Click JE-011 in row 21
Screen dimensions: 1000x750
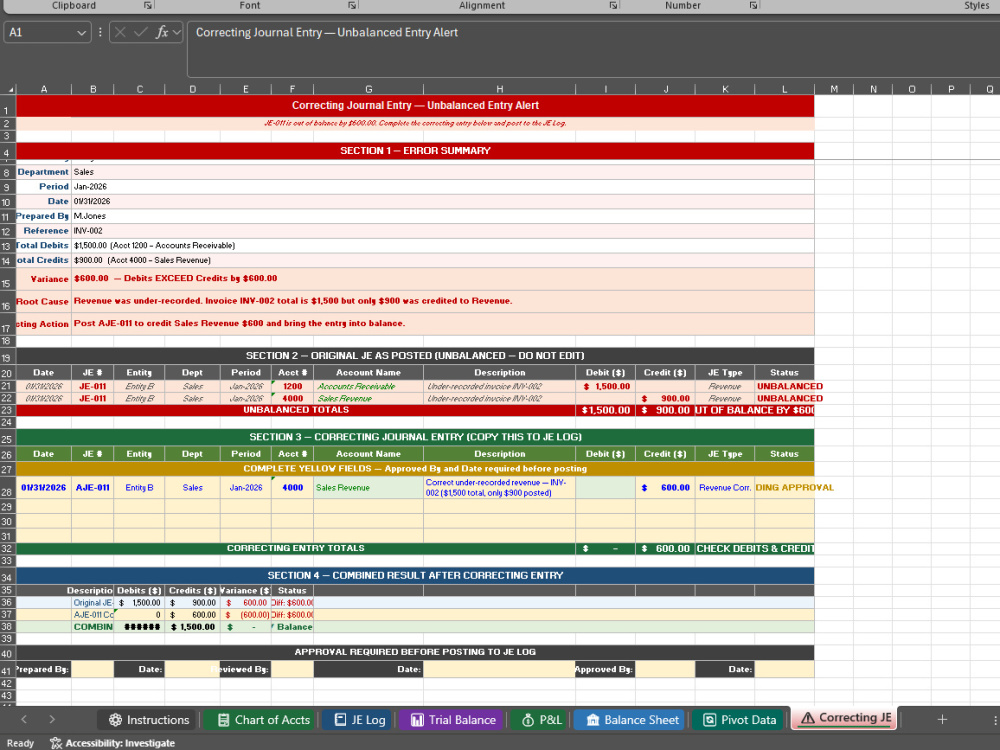click(92, 386)
